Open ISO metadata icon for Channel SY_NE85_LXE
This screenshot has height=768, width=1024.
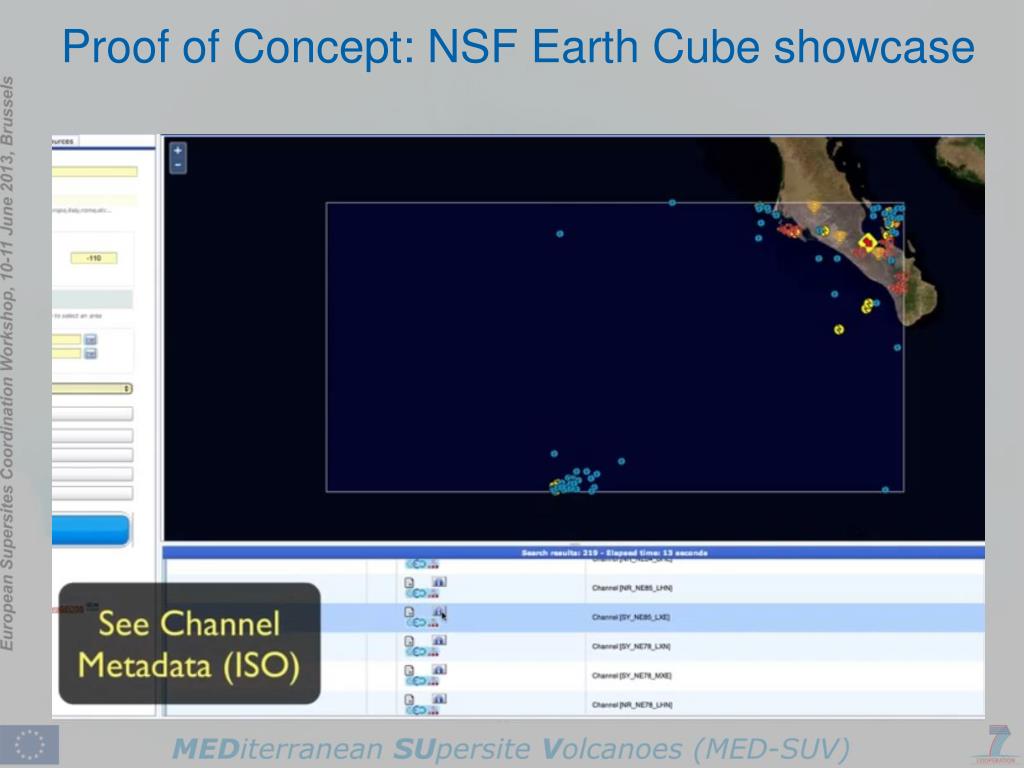click(440, 611)
